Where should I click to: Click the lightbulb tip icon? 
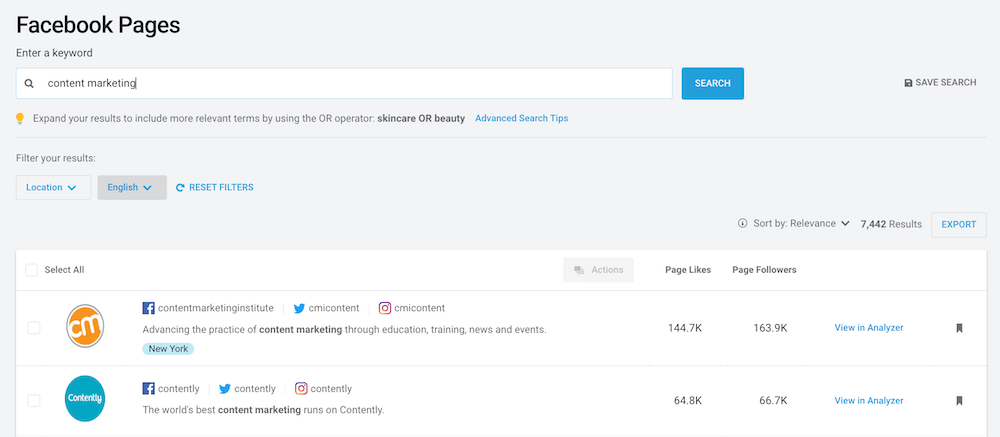pyautogui.click(x=20, y=118)
